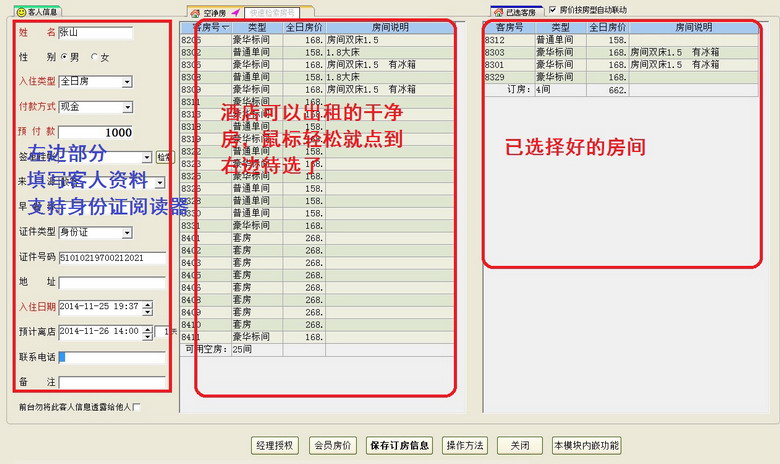
Task: Open the 会员房价 button
Action: tap(331, 445)
